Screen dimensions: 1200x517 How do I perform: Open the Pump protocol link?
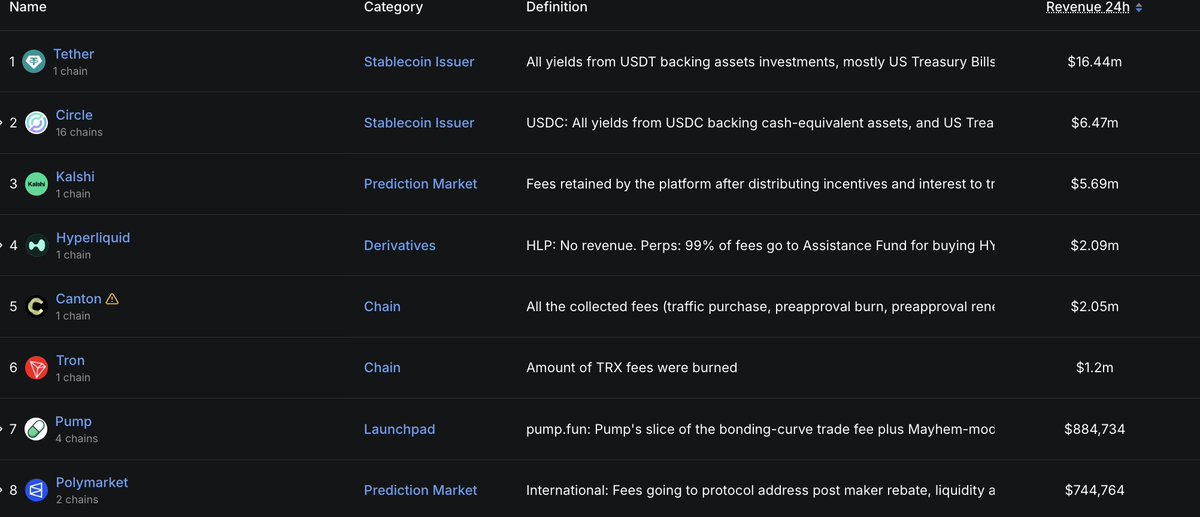74,421
